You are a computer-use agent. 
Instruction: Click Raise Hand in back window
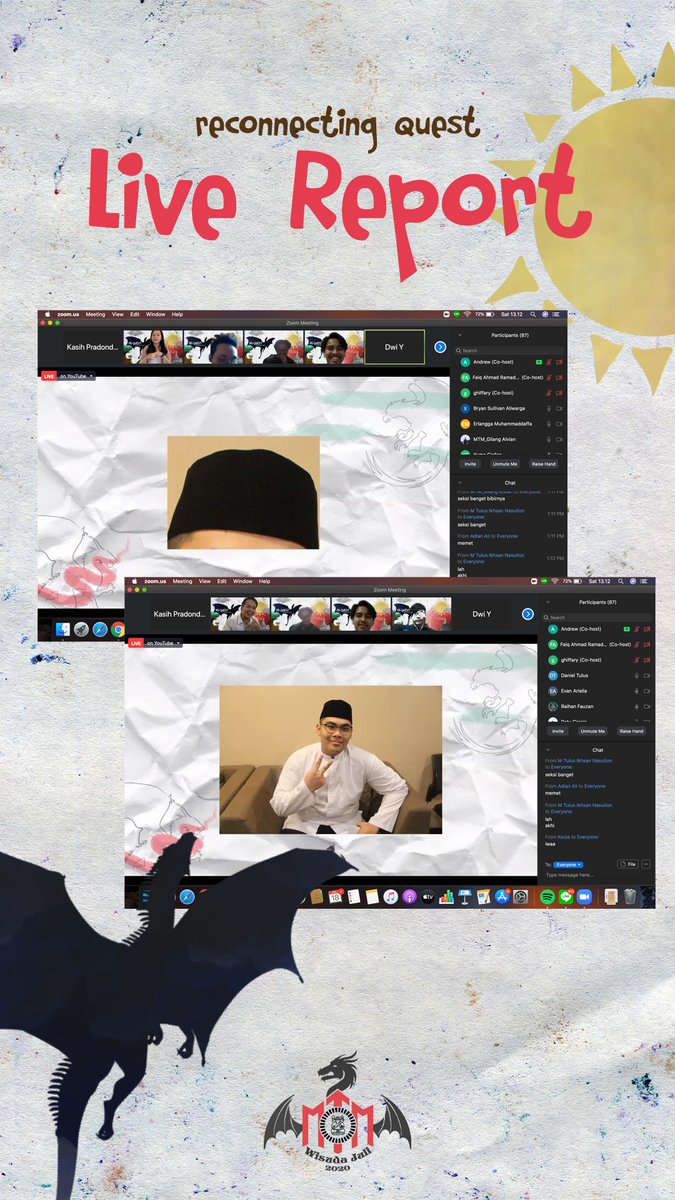point(544,464)
